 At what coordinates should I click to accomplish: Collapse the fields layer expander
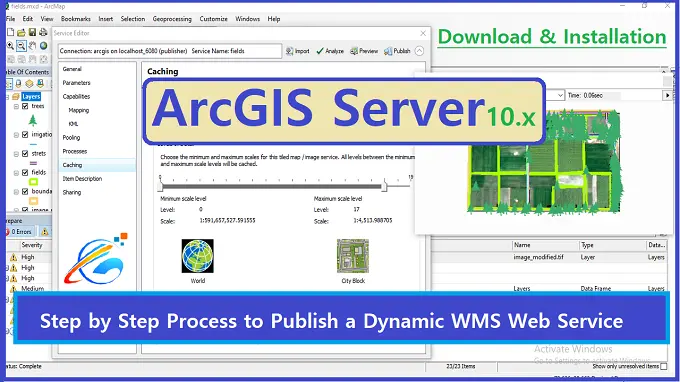tap(16, 173)
